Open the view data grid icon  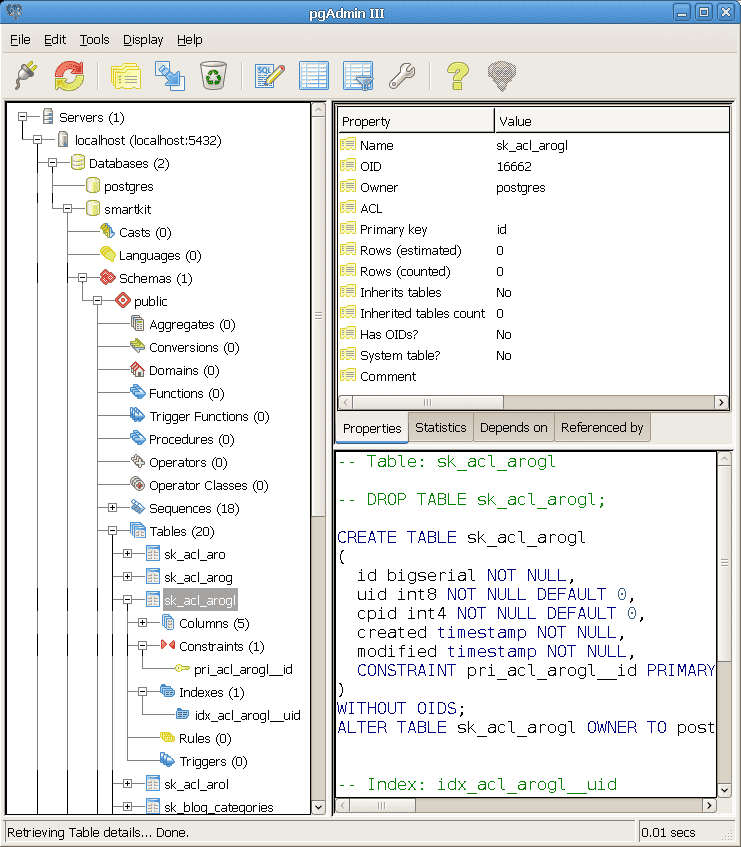(x=314, y=75)
